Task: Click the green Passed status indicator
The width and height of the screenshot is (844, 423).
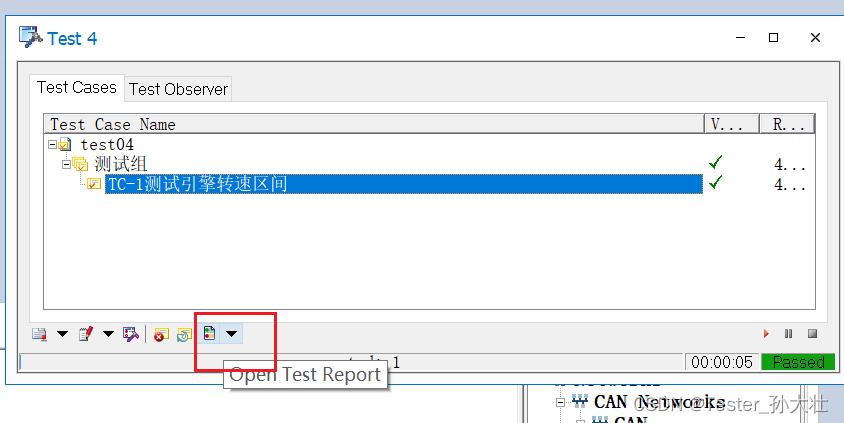Action: pos(798,362)
